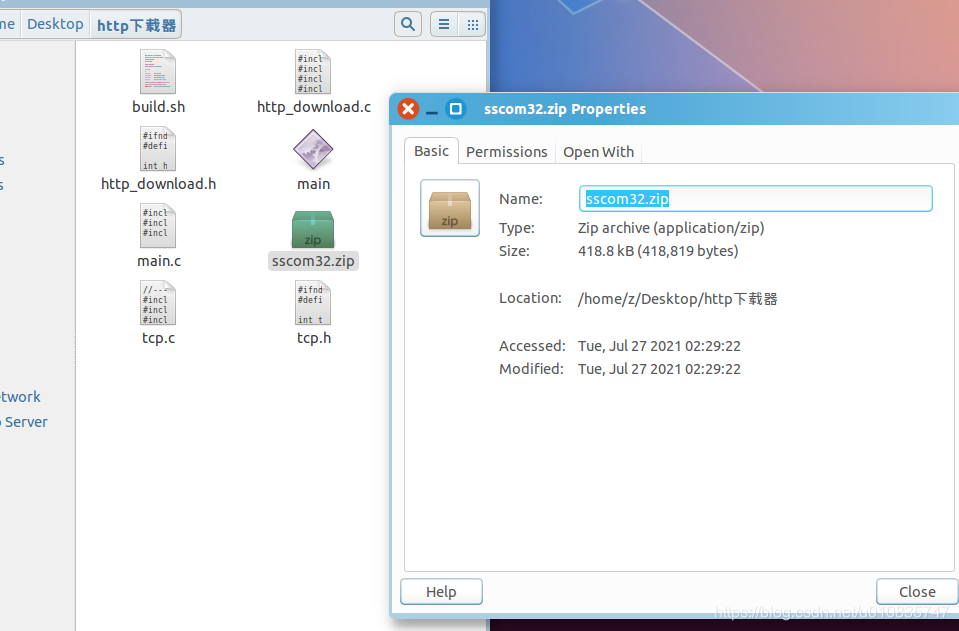959x631 pixels.
Task: Click the Close button in Properties
Action: 917,592
